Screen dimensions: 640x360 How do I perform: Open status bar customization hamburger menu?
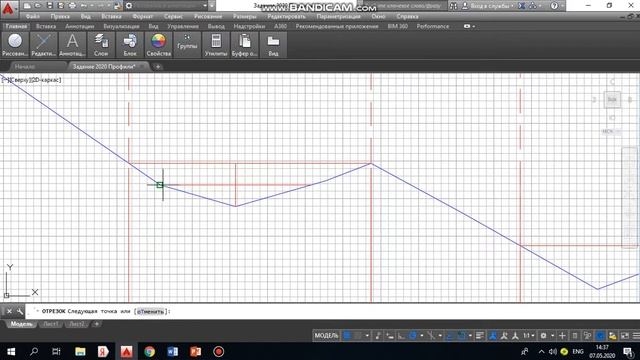636,336
